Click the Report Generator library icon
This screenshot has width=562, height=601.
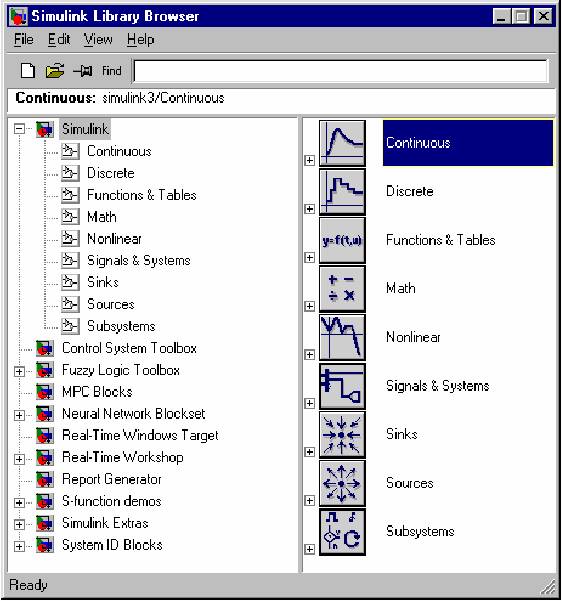click(45, 479)
